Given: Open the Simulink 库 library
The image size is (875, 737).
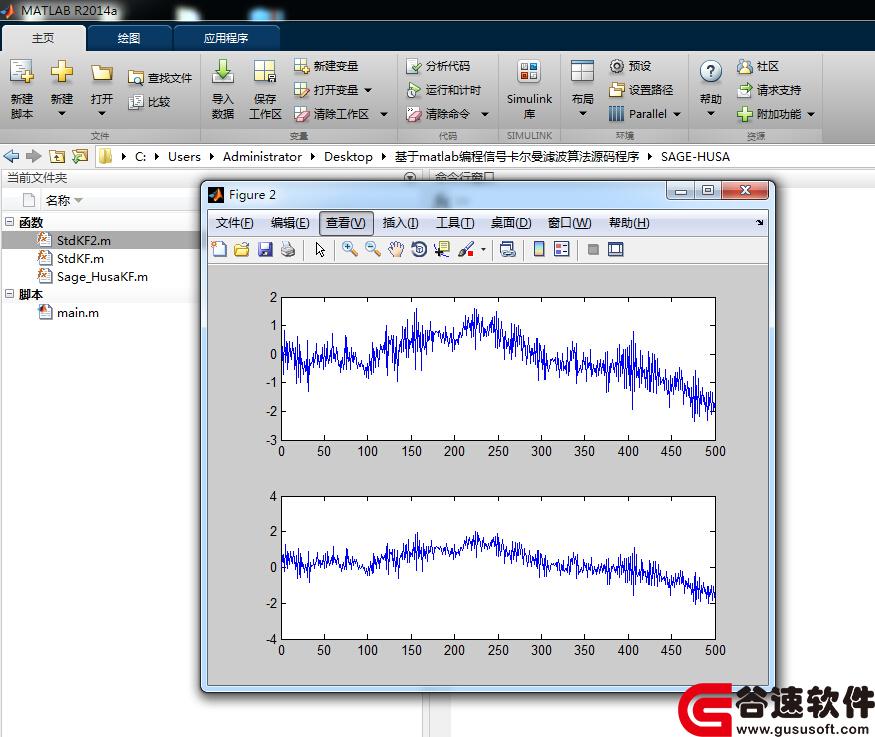Looking at the screenshot, I should 529,89.
